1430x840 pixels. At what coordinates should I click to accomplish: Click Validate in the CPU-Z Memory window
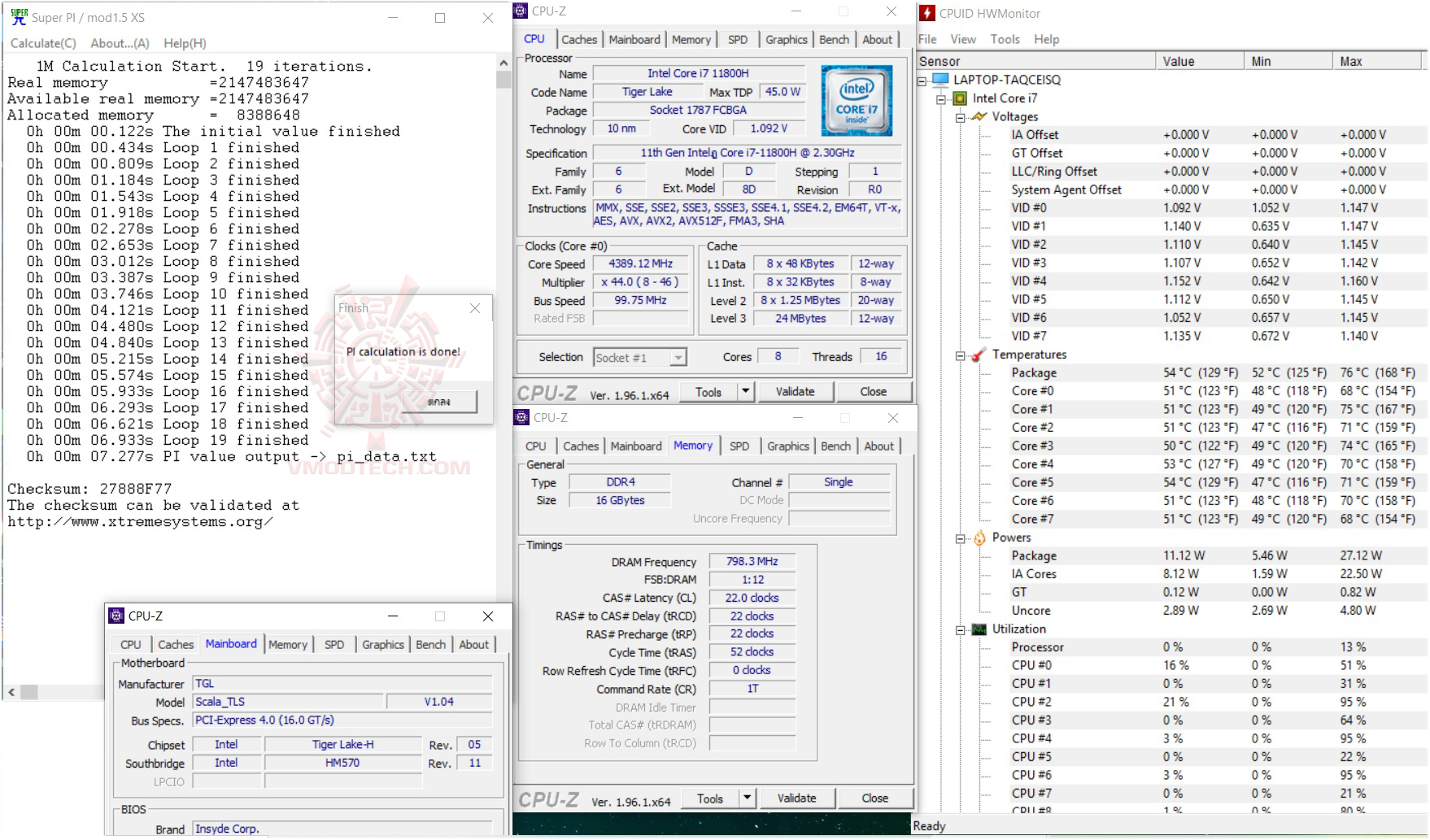(796, 799)
